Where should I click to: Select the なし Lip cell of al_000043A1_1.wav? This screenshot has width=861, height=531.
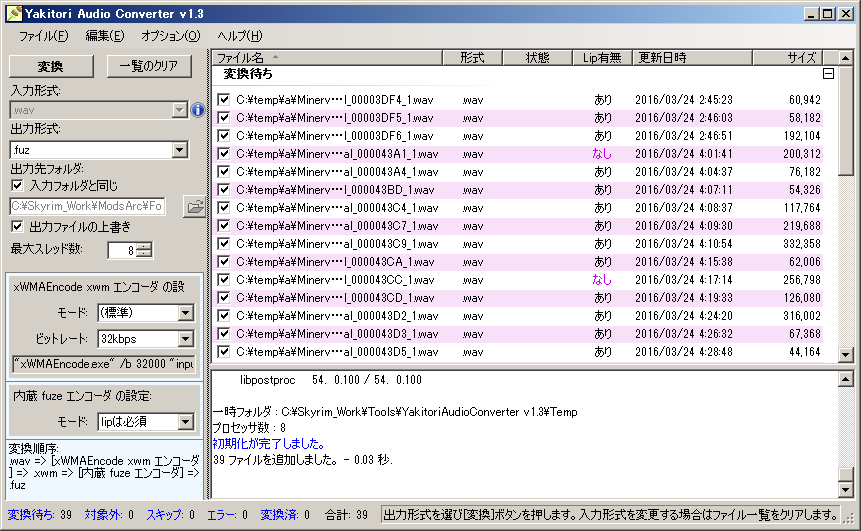[602, 154]
